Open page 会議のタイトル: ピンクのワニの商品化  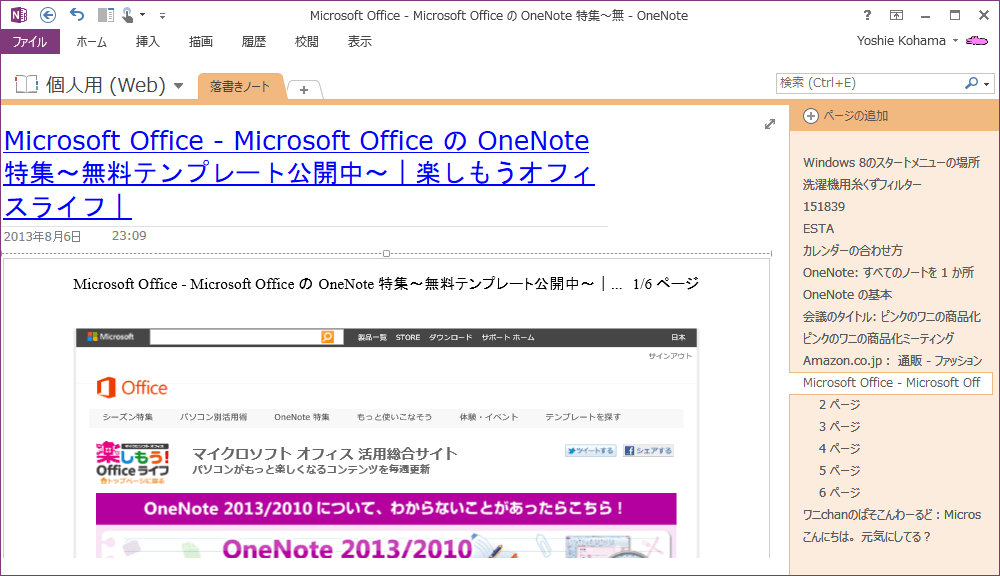[x=891, y=317]
